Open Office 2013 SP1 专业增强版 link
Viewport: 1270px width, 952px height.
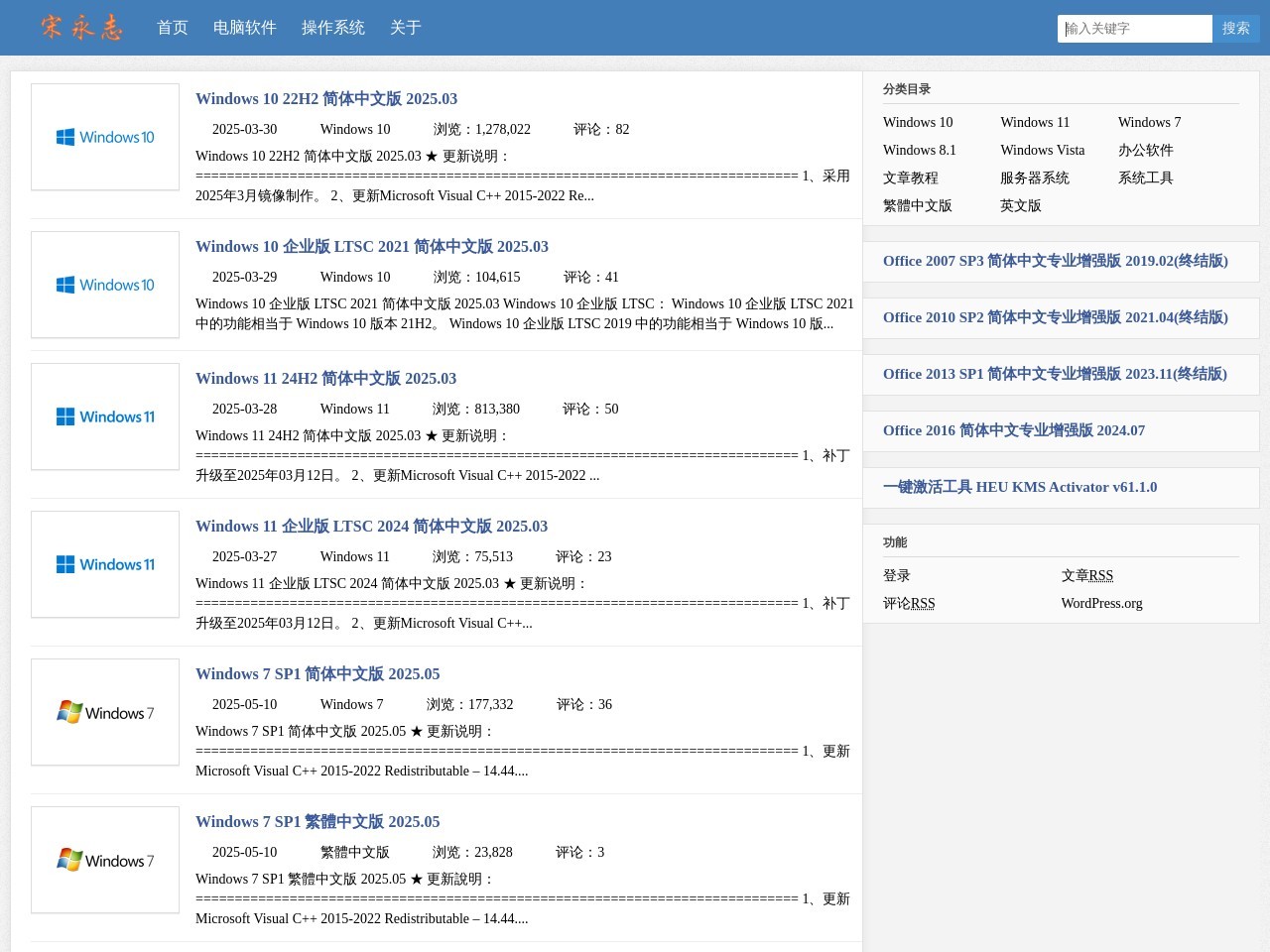click(x=1055, y=375)
